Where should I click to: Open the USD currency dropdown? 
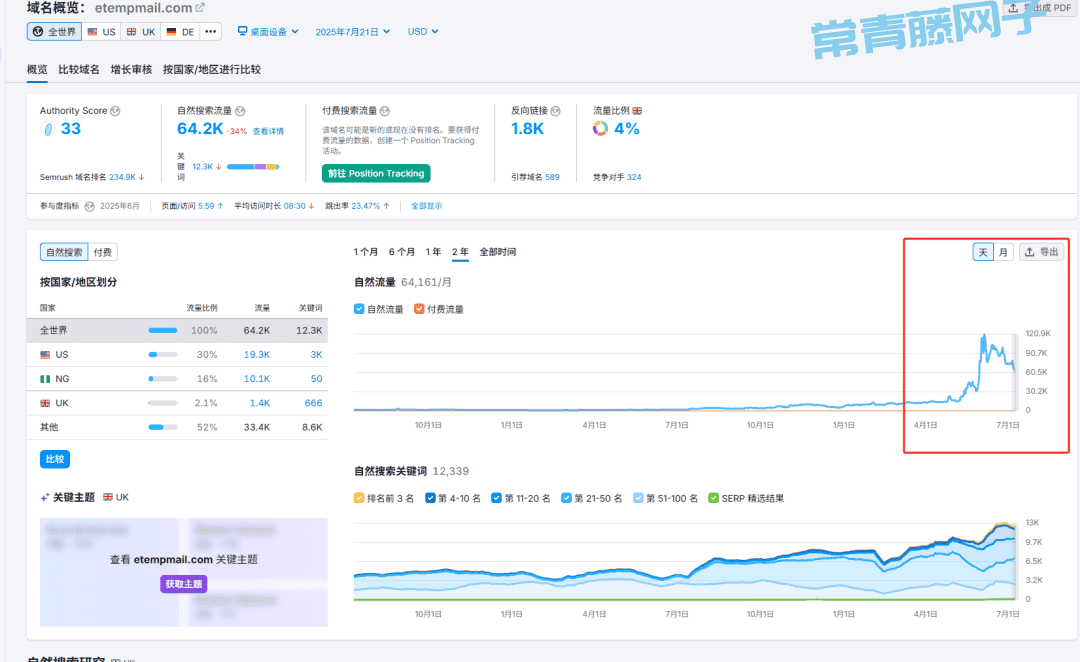tap(423, 32)
